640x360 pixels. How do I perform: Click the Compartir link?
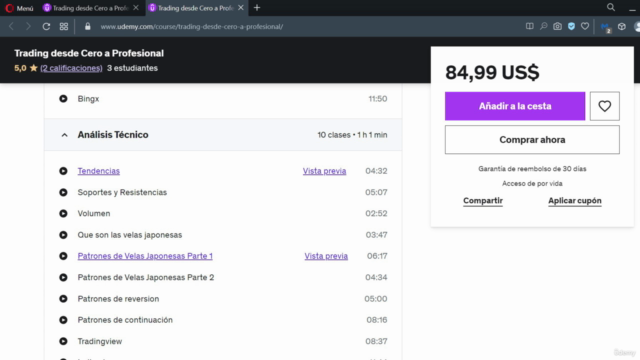point(483,200)
